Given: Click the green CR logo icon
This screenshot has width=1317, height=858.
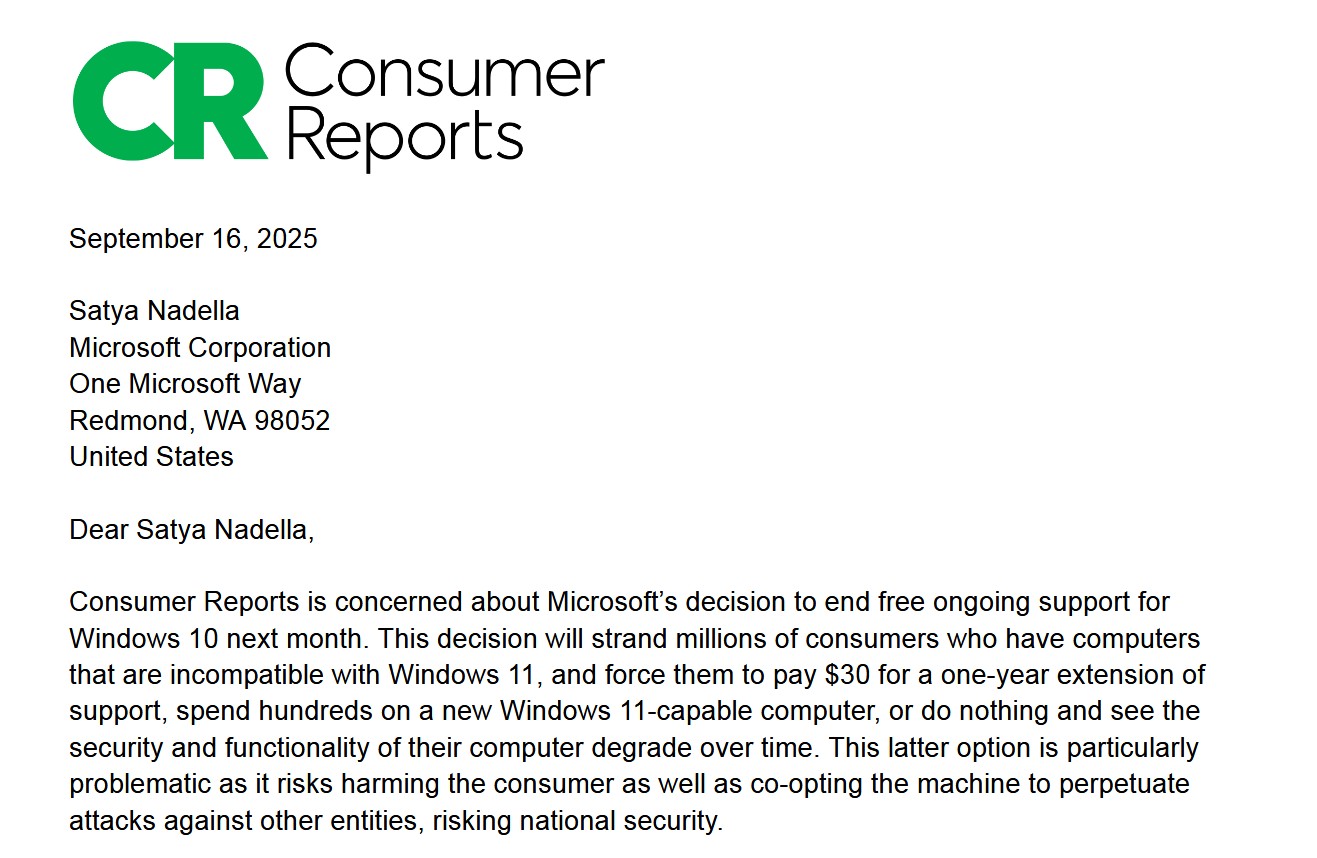Looking at the screenshot, I should [170, 101].
